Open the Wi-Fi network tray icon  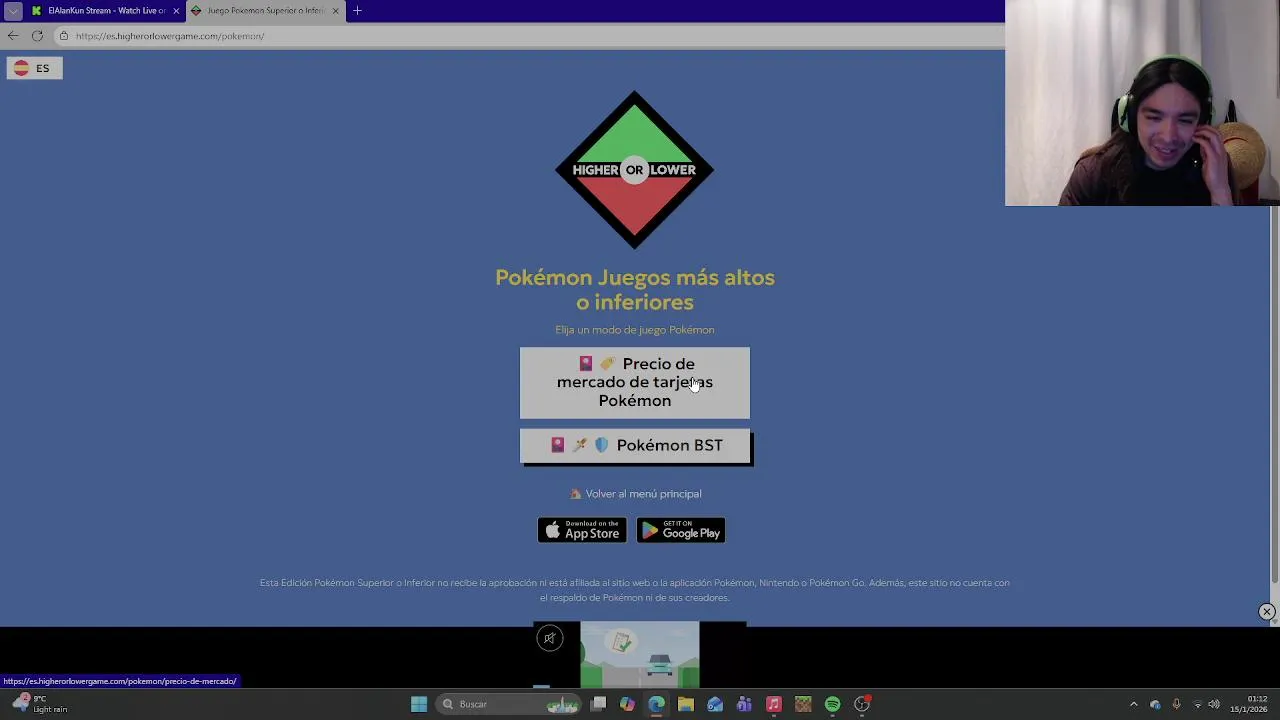(x=1198, y=704)
